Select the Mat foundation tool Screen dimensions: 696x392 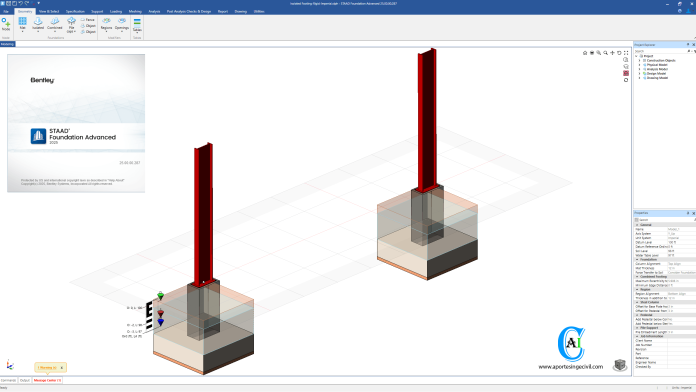(22, 24)
